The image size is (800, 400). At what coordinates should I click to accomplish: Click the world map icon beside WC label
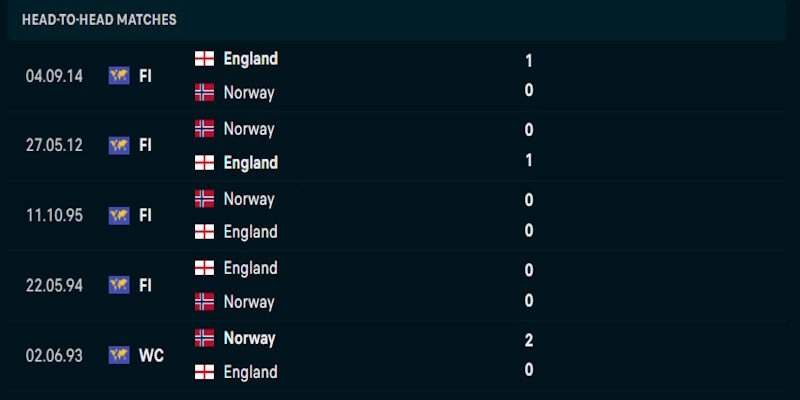tap(119, 355)
